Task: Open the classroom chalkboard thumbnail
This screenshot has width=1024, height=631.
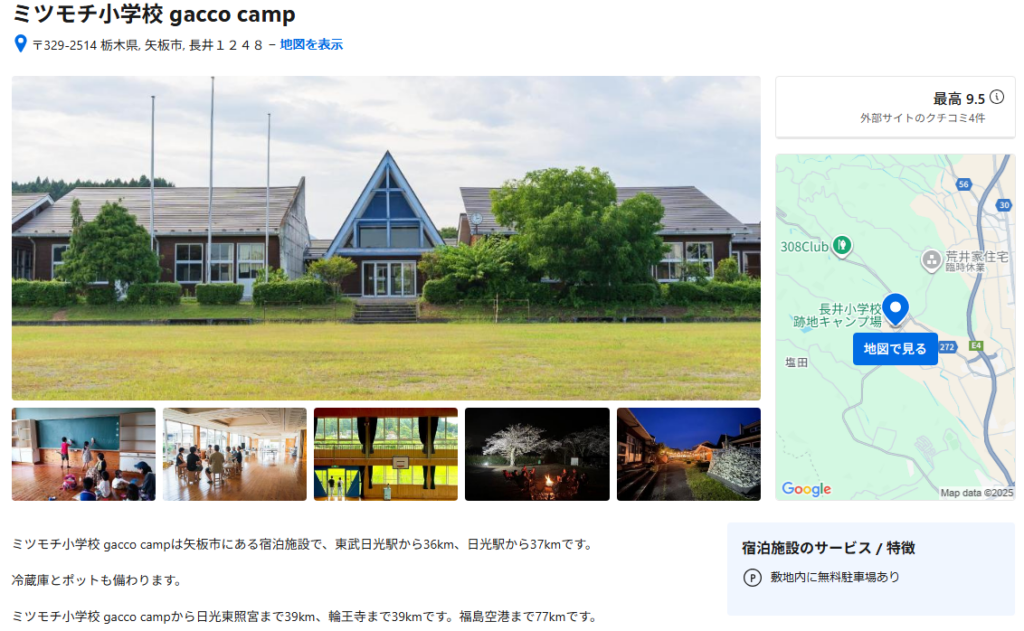Action: coord(84,454)
